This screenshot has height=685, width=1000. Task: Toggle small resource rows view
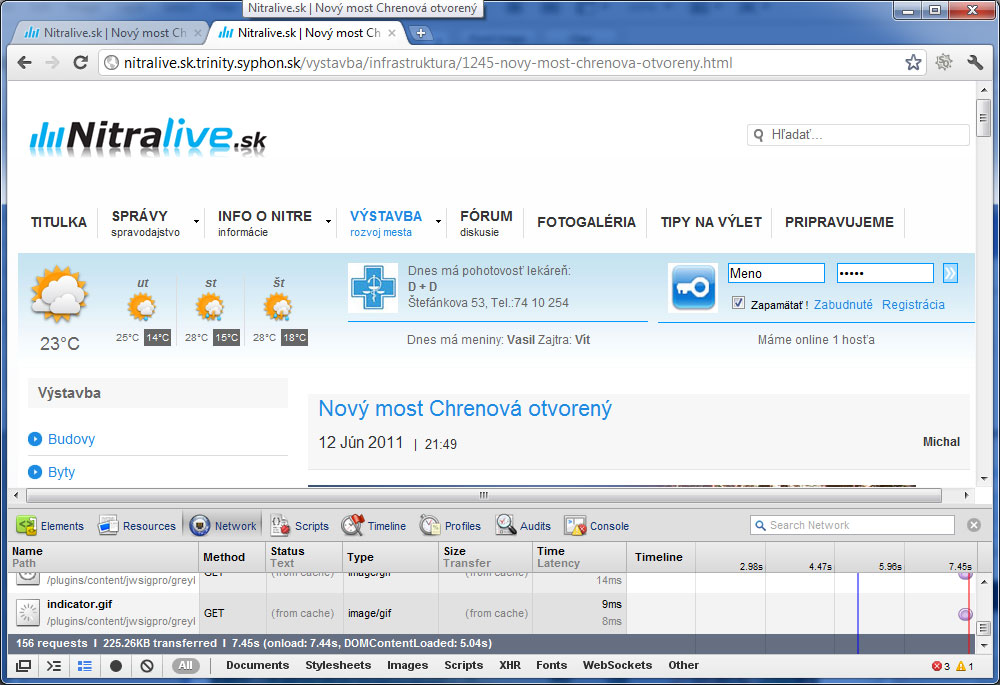coord(85,666)
